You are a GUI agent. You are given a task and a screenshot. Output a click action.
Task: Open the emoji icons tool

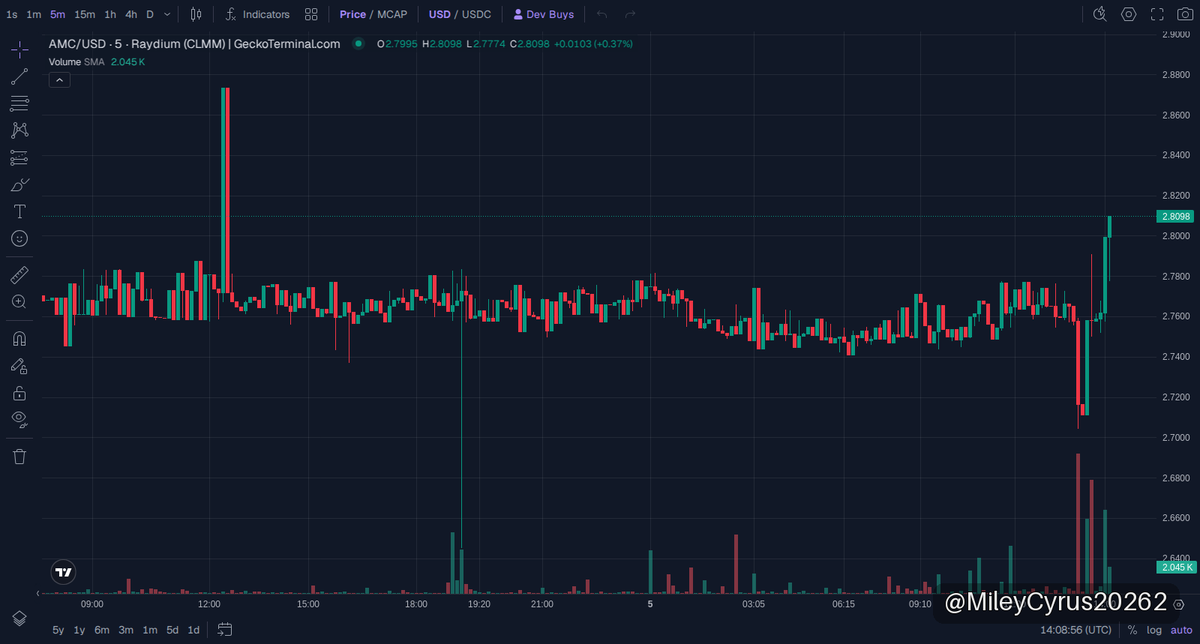click(19, 238)
